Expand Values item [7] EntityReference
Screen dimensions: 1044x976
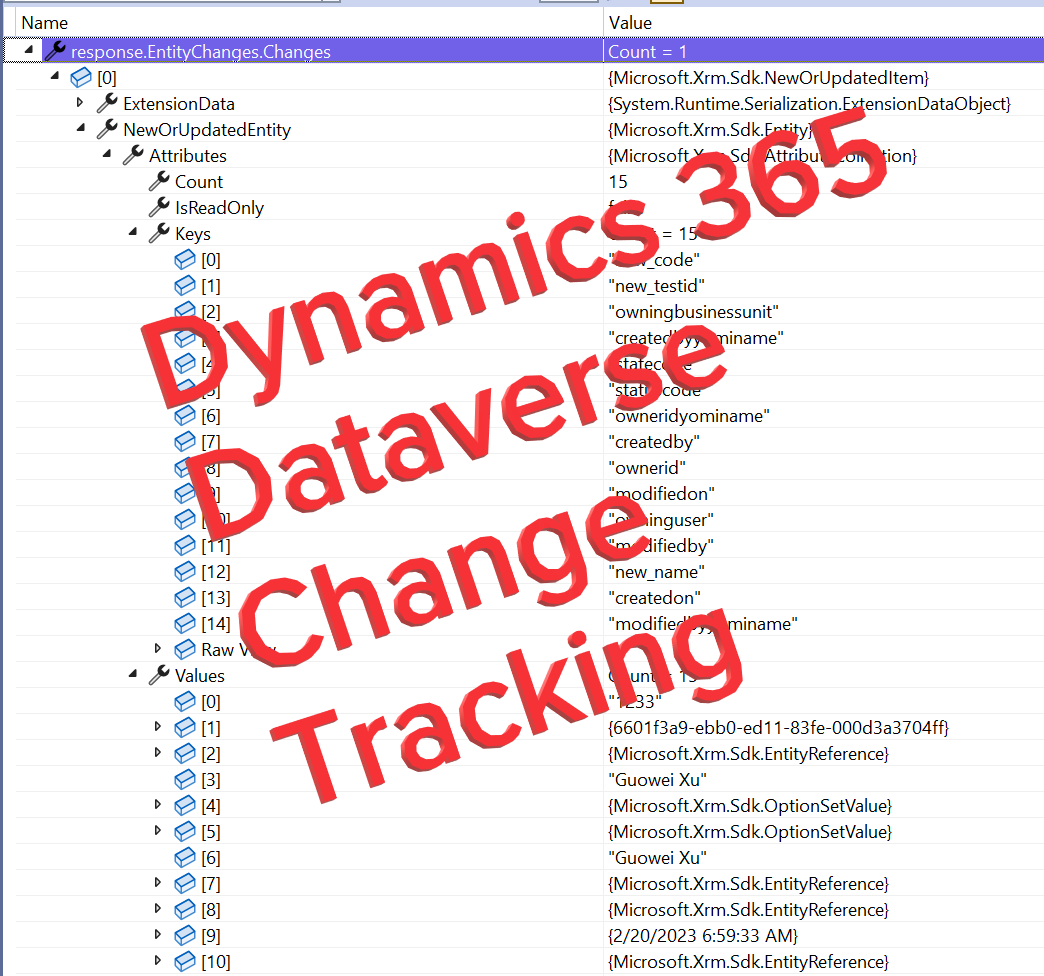tap(158, 882)
